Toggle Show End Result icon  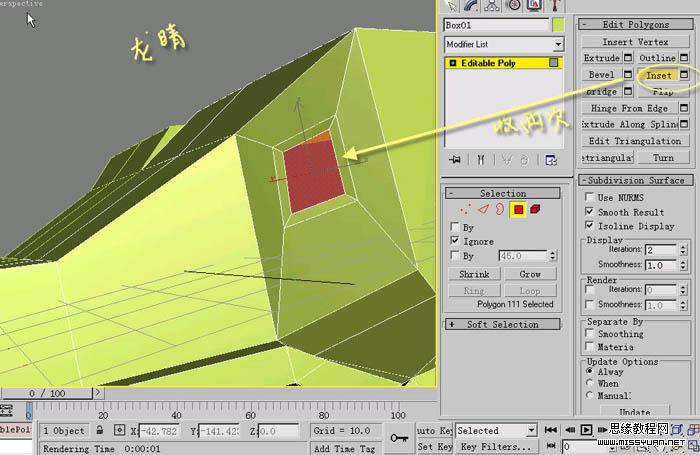481,160
